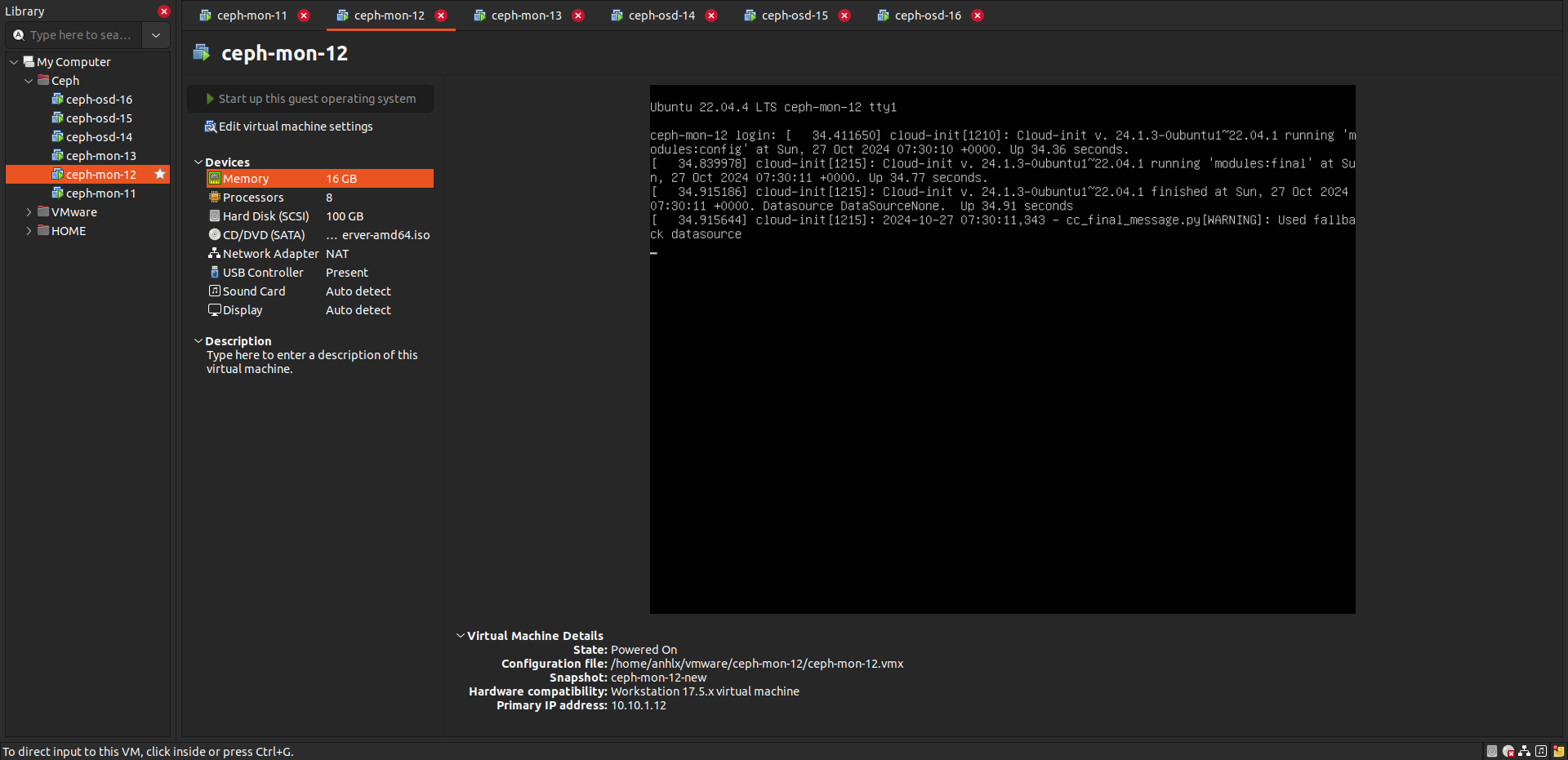1568x760 pixels.
Task: Collapse the Devices section
Action: [x=198, y=162]
